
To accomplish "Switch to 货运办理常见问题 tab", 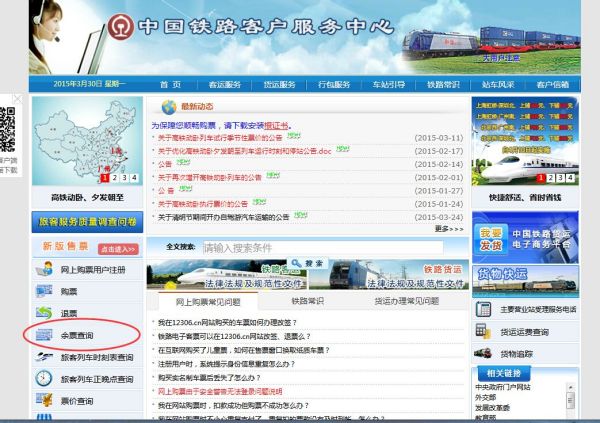I will pos(406,301).
